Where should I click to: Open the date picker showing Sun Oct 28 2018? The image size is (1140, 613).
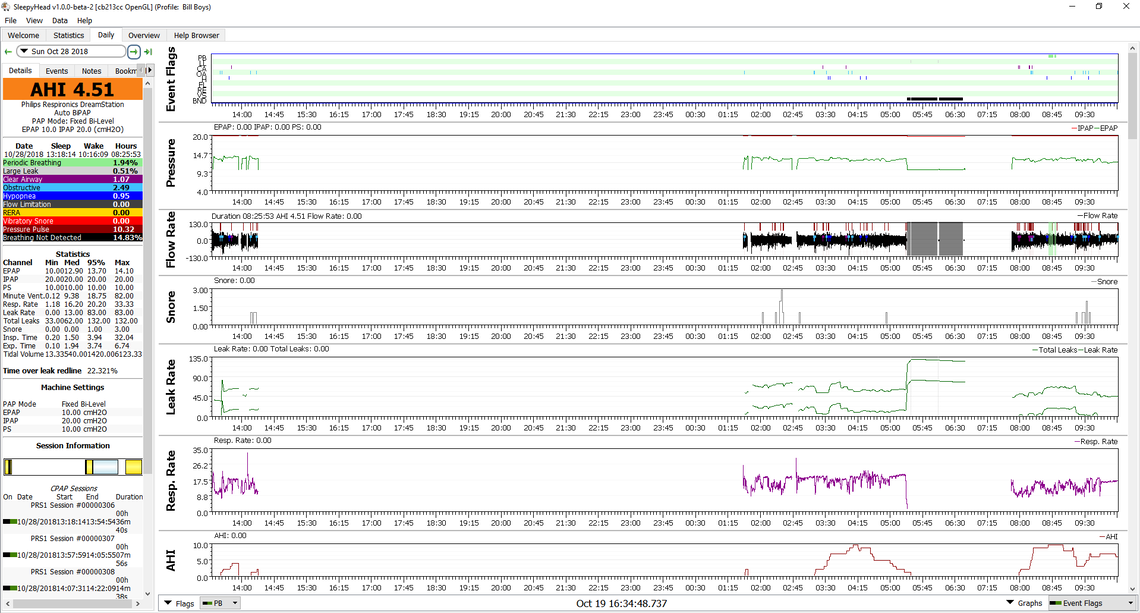(x=71, y=52)
